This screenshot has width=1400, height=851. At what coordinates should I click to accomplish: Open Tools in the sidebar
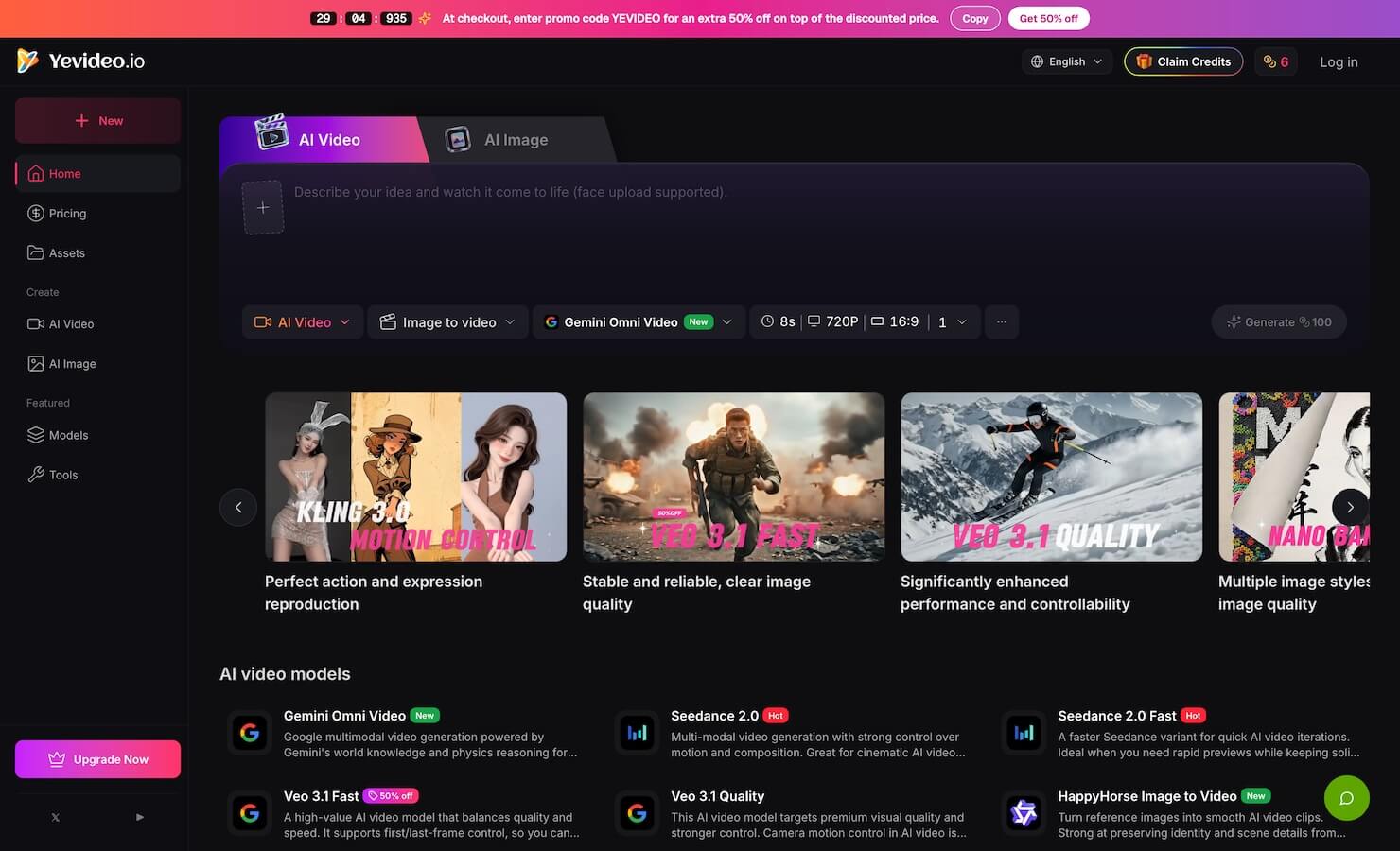pos(97,475)
